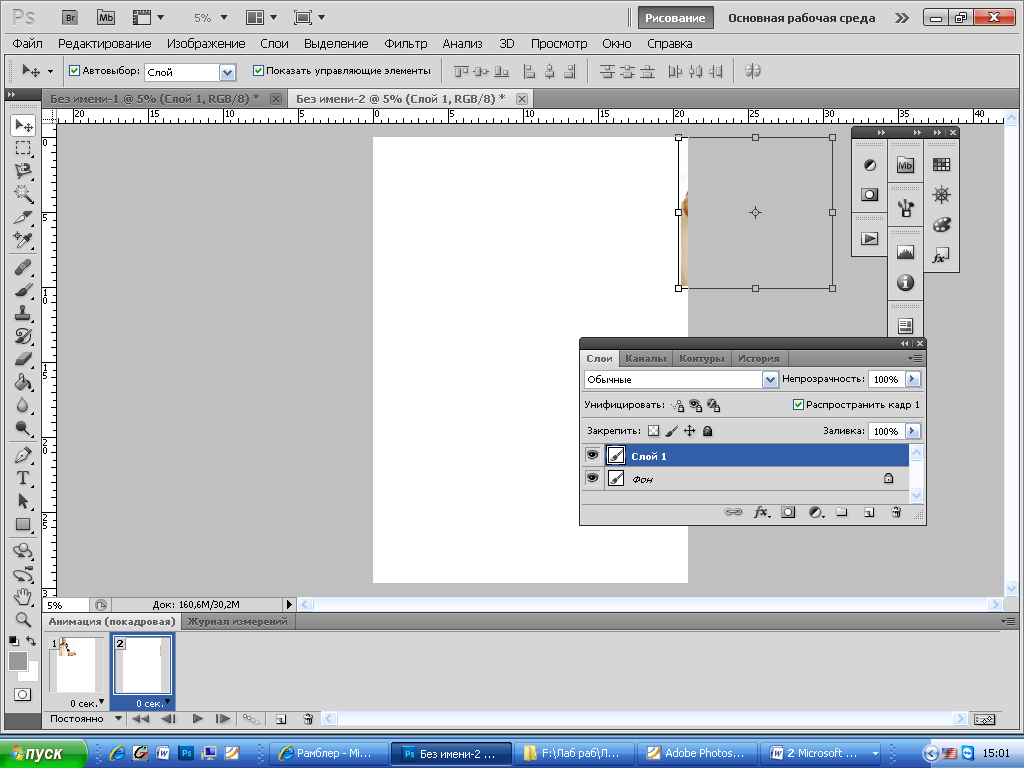
Task: Delete layer with trash icon in Layers panel
Action: click(x=896, y=513)
